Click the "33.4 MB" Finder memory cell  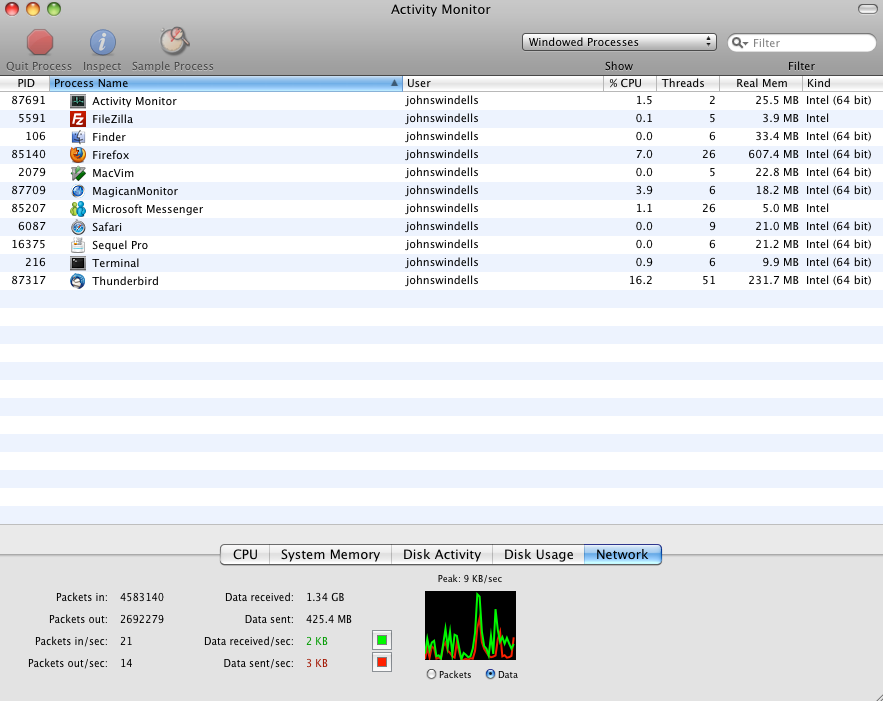click(x=777, y=136)
